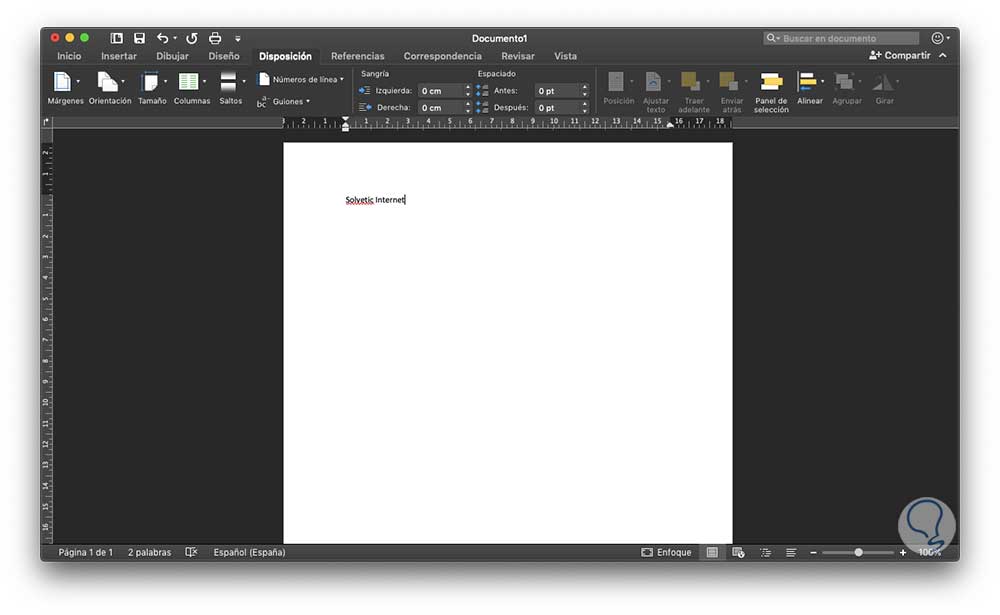The height and width of the screenshot is (615, 1000).
Task: Click the zoom out minus button
Action: coord(813,552)
